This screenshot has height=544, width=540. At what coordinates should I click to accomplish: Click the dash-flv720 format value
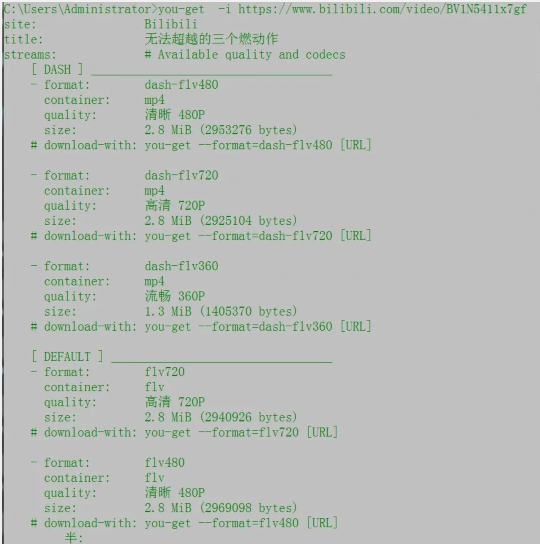[x=182, y=175]
